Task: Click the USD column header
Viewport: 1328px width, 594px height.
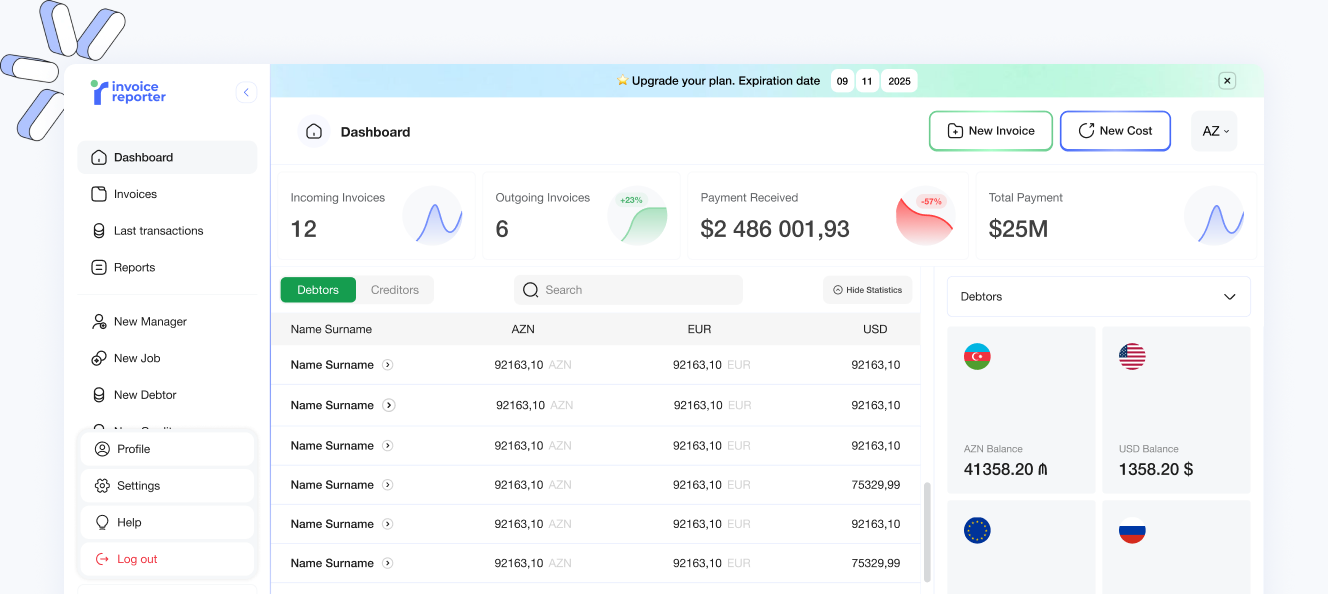Action: coord(875,329)
